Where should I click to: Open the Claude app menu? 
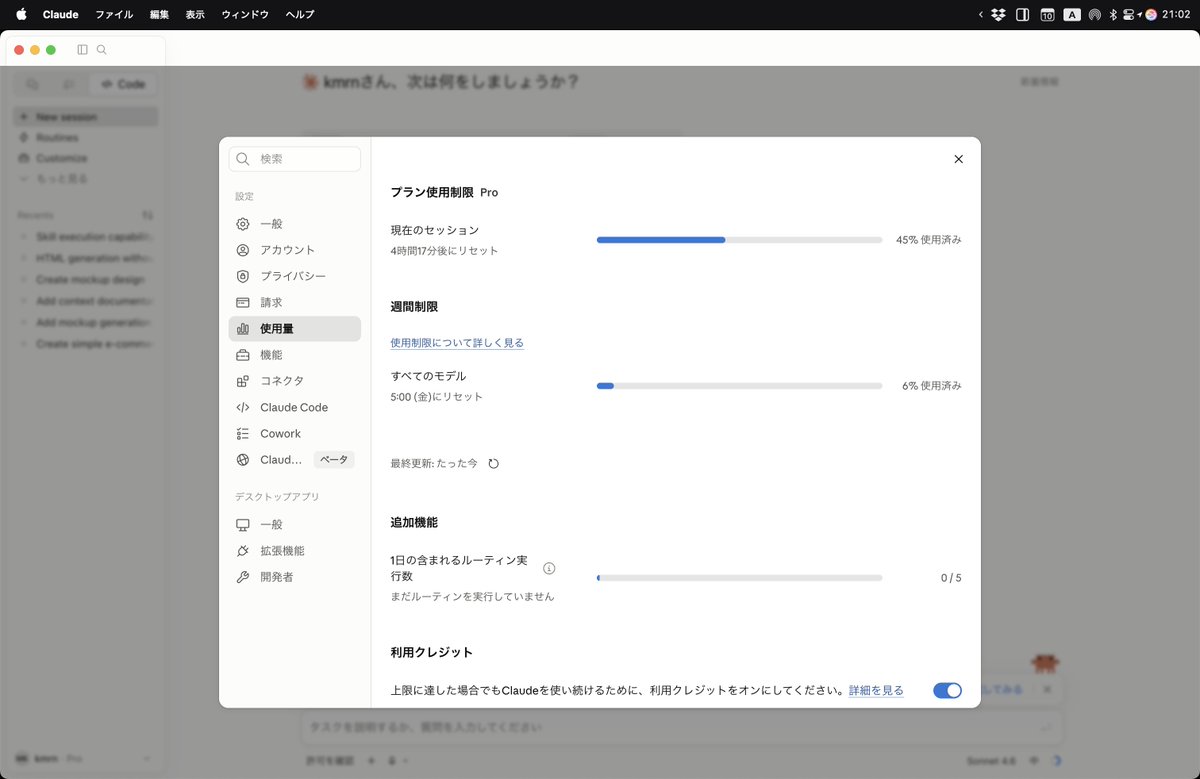61,15
